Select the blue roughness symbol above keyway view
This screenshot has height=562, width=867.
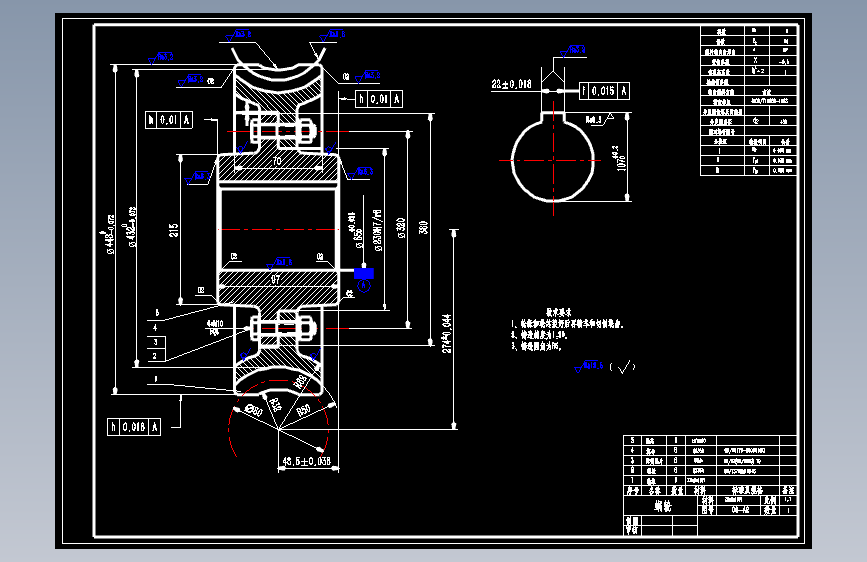click(573, 51)
